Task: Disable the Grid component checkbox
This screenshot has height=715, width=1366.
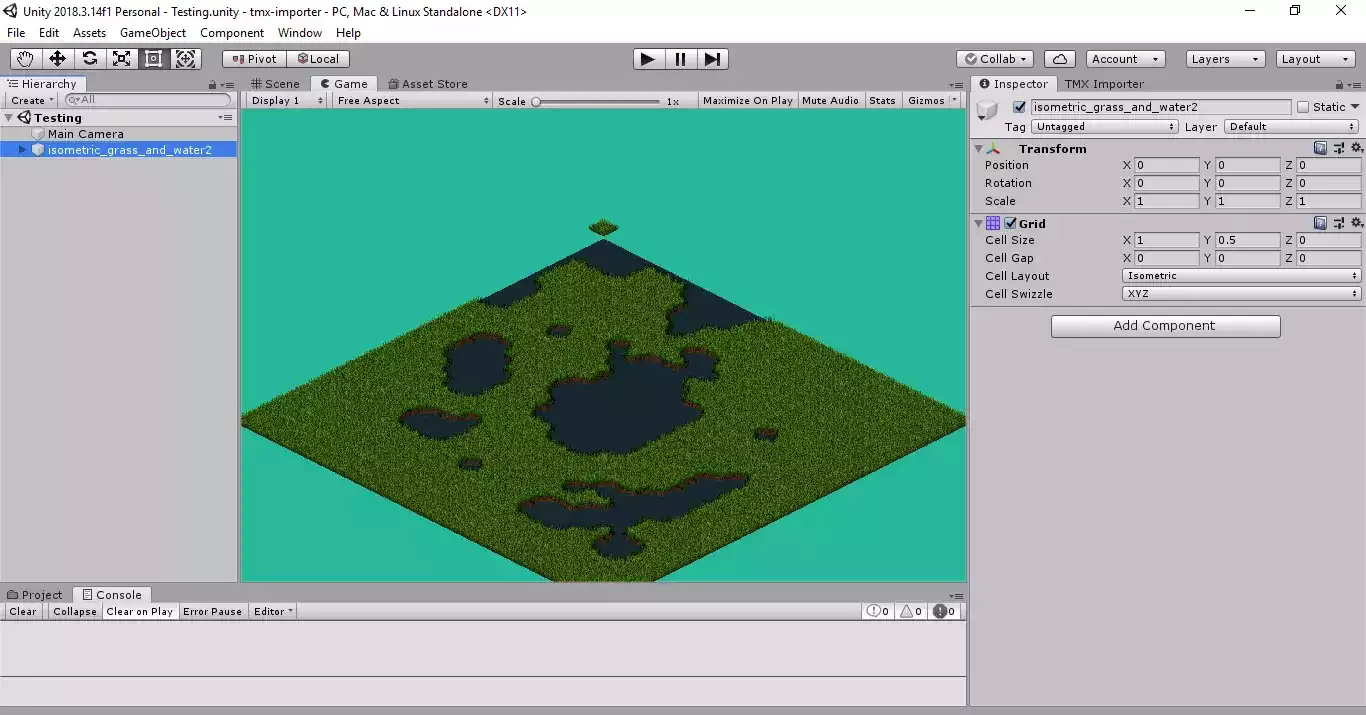Action: tap(1010, 224)
